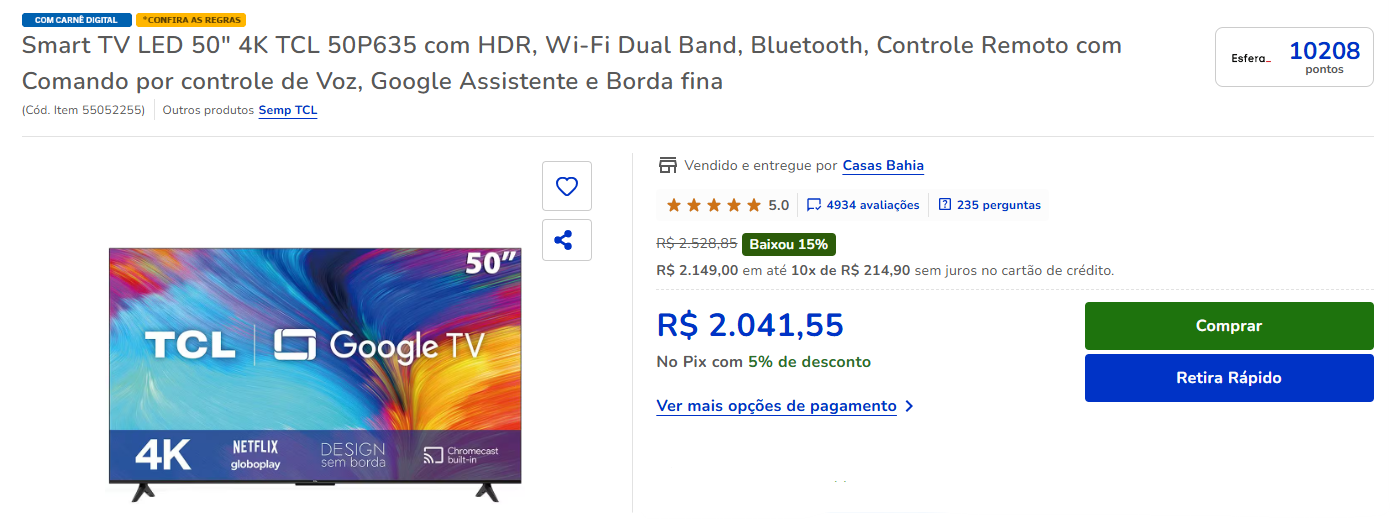Click the green Comprar button
This screenshot has height=519, width=1391.
(x=1229, y=326)
